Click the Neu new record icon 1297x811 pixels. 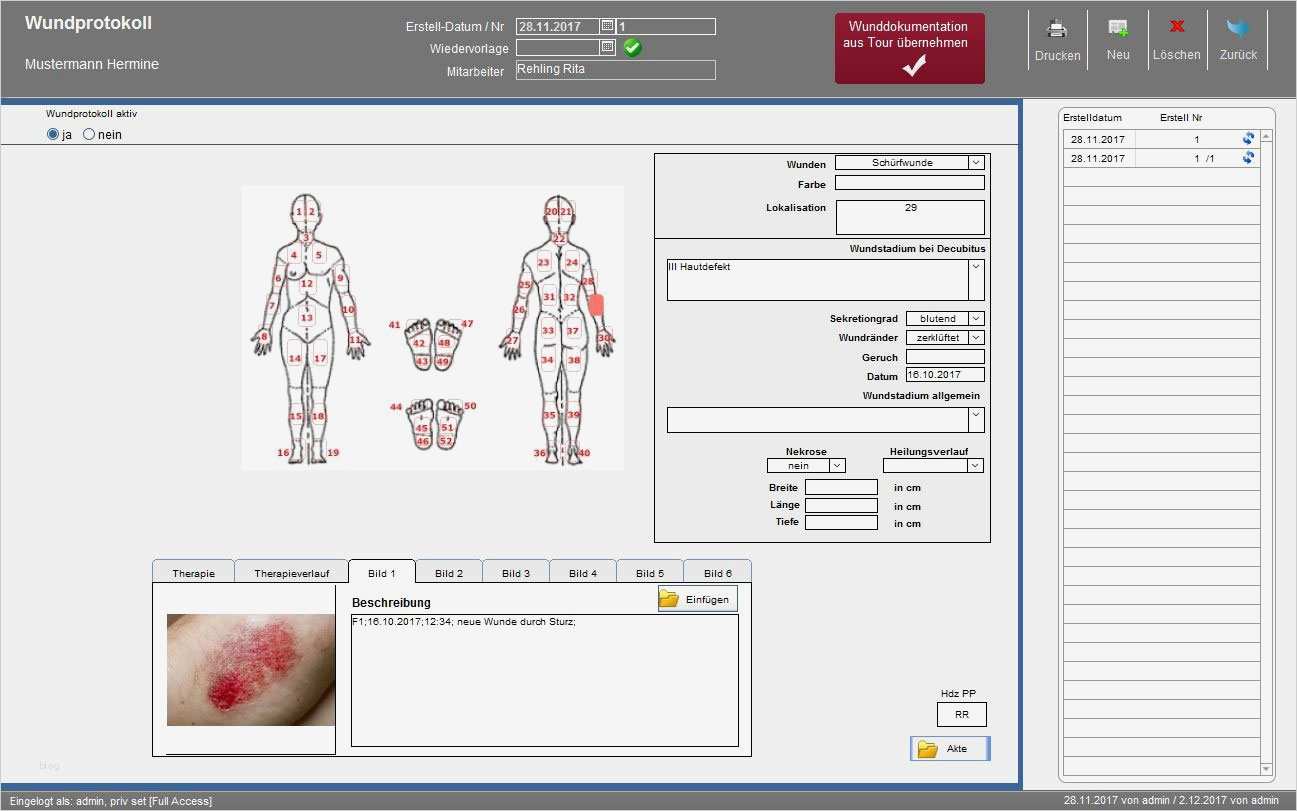click(x=1118, y=30)
